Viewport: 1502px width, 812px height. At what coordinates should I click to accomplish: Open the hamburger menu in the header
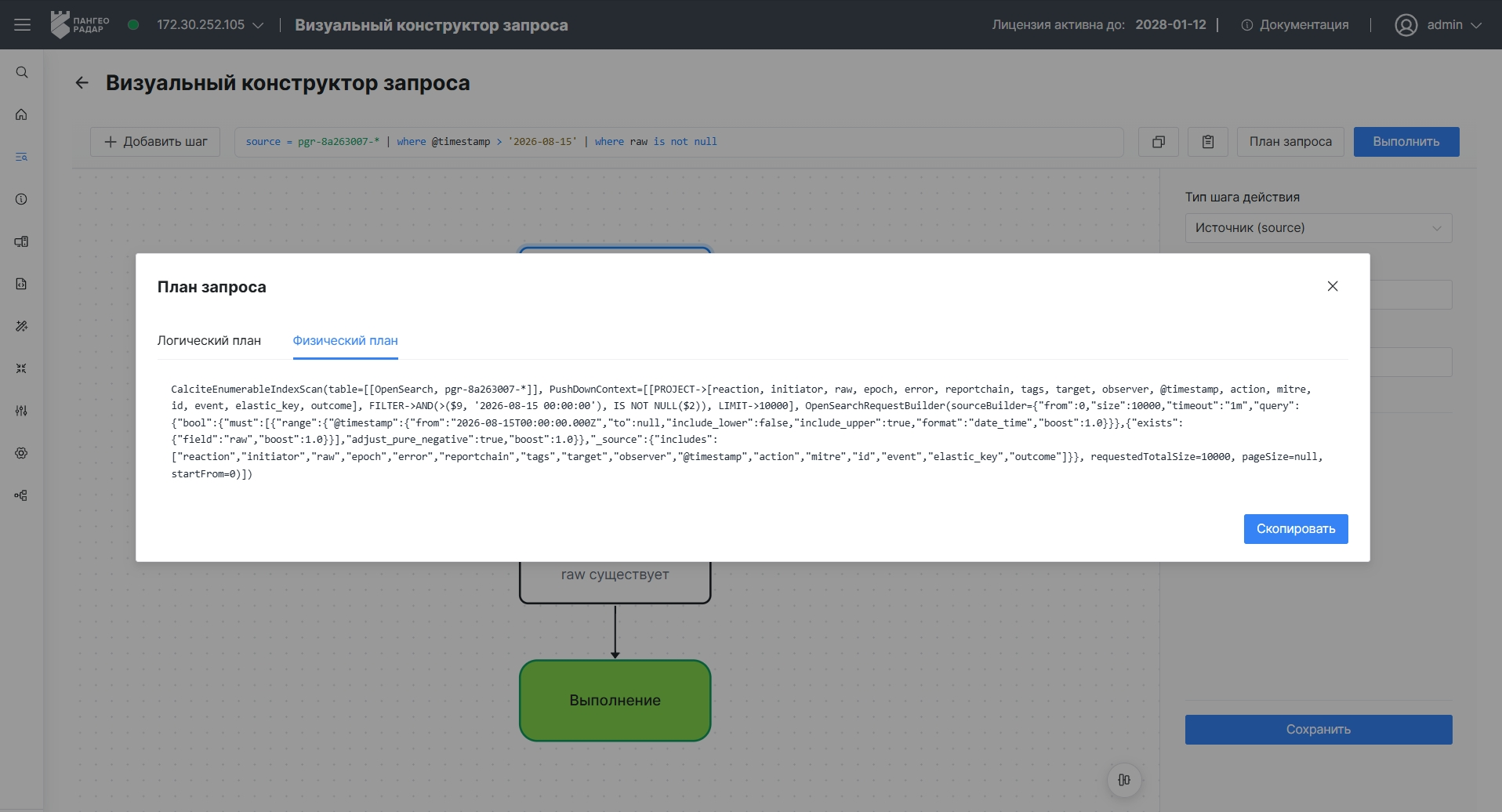pos(22,25)
